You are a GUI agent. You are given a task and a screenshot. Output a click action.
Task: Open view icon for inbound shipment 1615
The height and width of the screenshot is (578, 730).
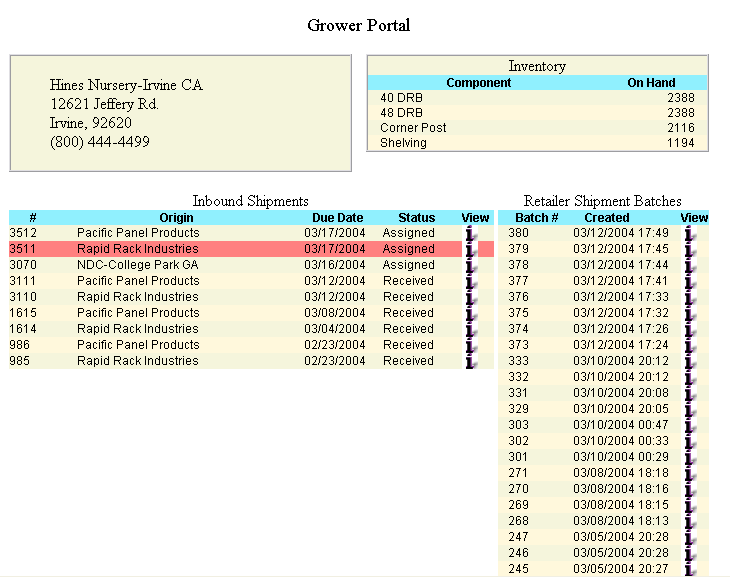[471, 313]
